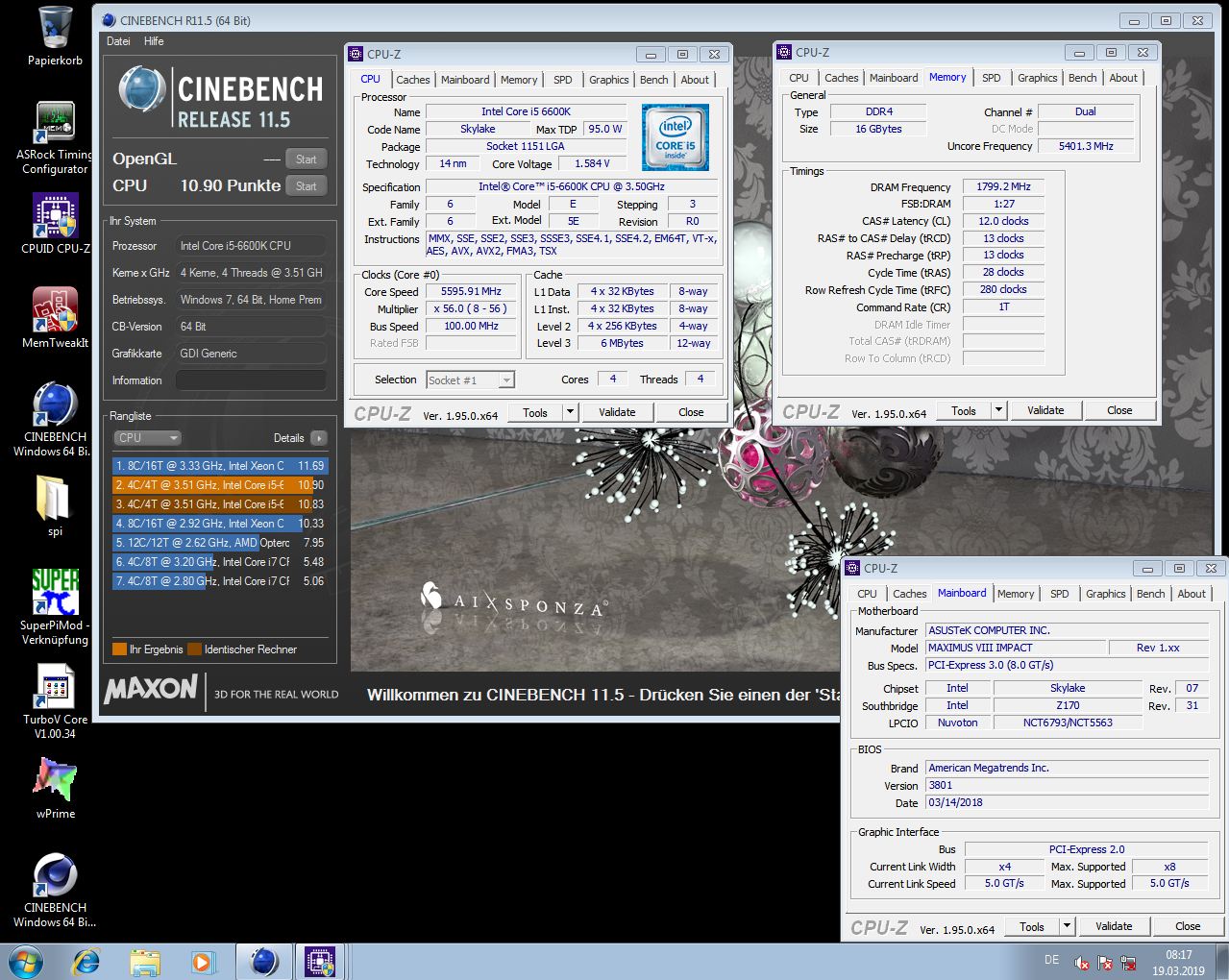
Task: Open the bottom CINEBENCH Windows 64 Bit shortcut
Action: tap(55, 890)
